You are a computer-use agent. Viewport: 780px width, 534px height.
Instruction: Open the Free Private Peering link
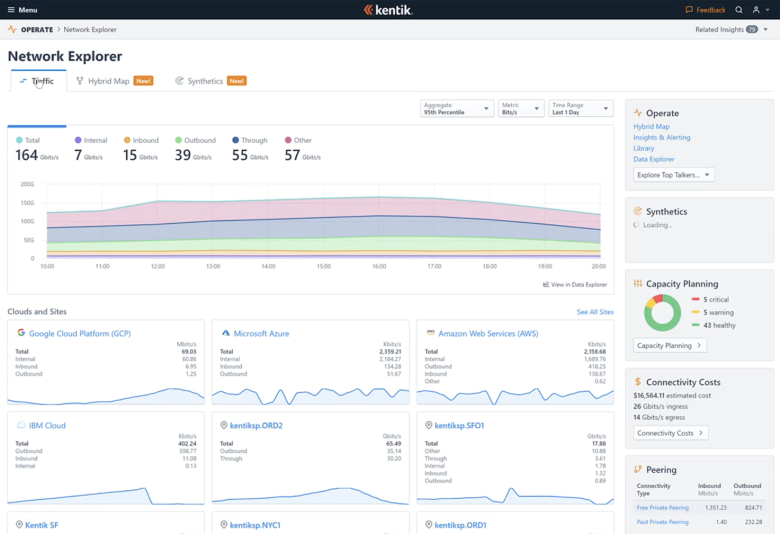point(663,508)
